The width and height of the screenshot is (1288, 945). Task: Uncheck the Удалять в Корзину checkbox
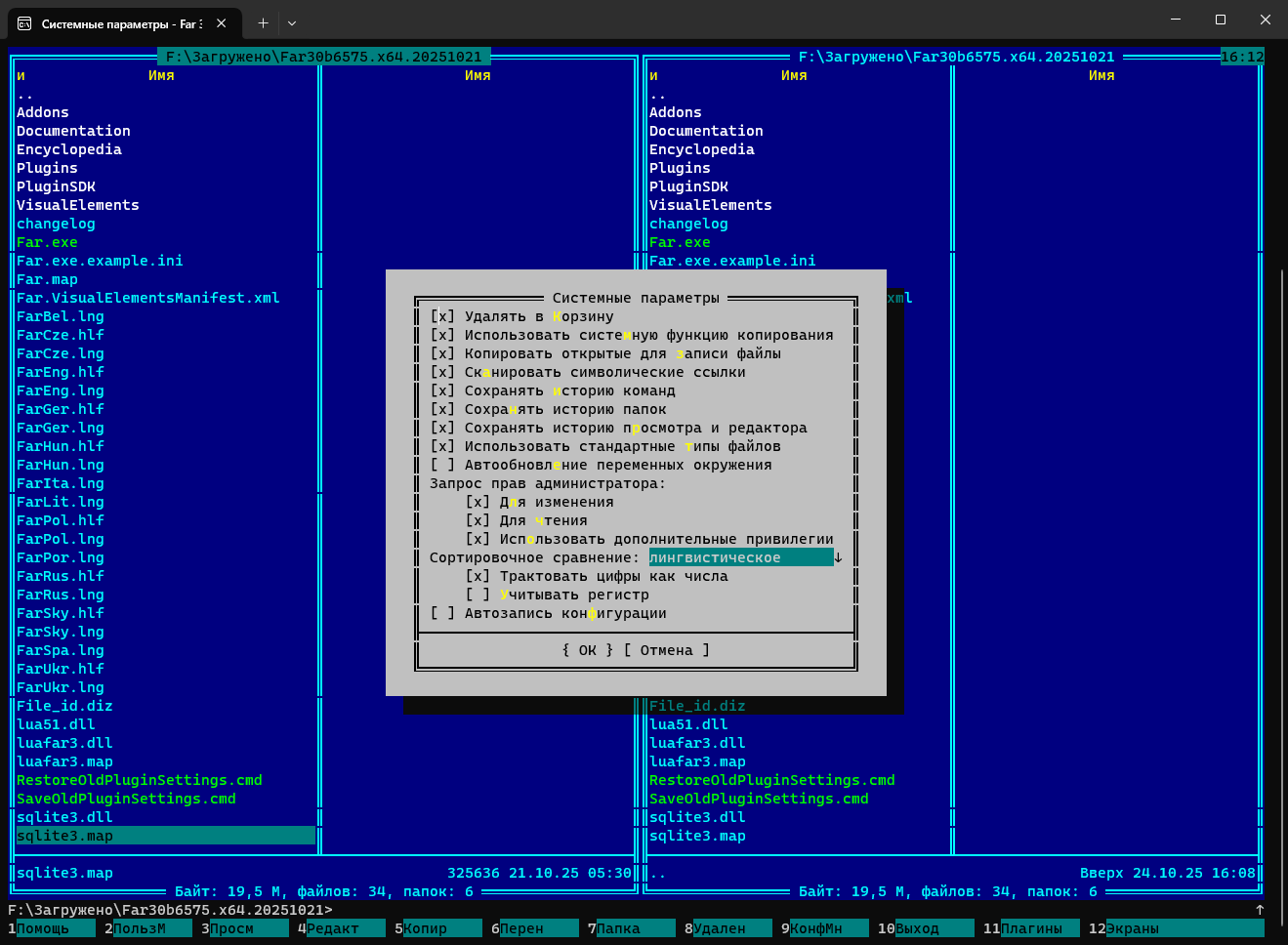coord(442,316)
